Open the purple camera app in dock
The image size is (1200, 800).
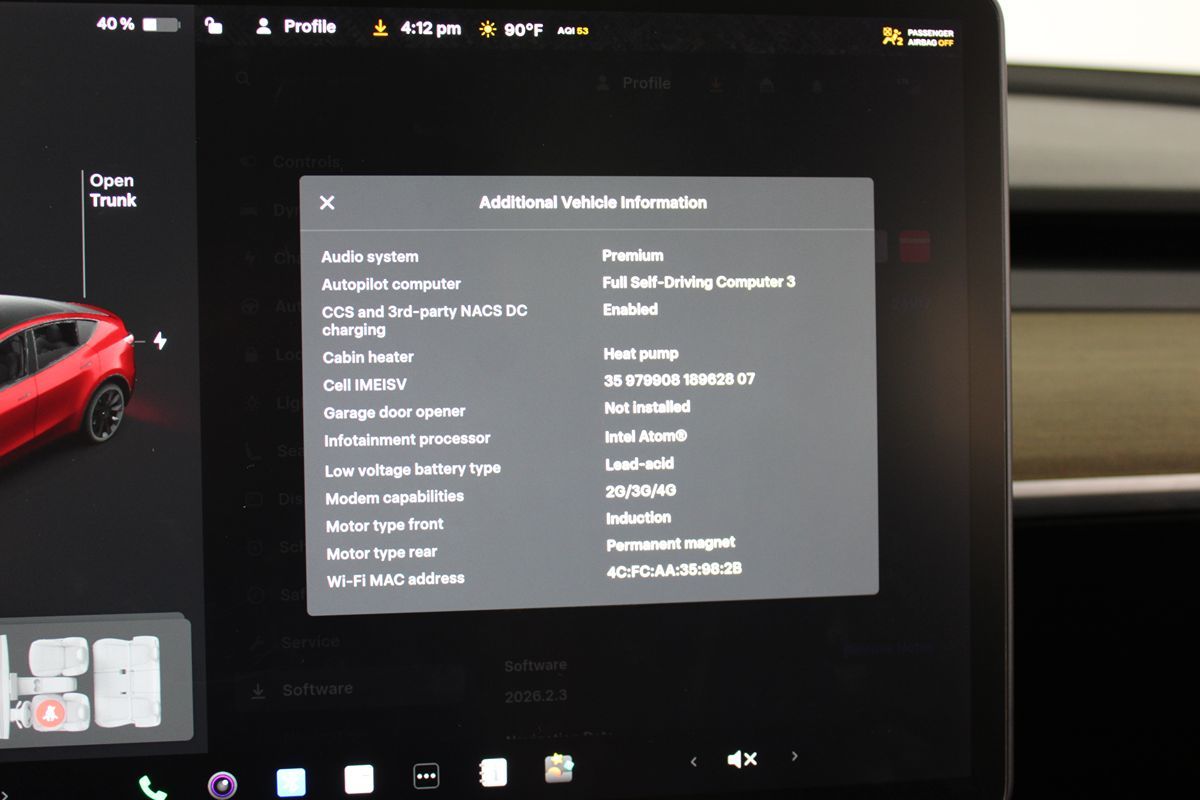tap(222, 784)
